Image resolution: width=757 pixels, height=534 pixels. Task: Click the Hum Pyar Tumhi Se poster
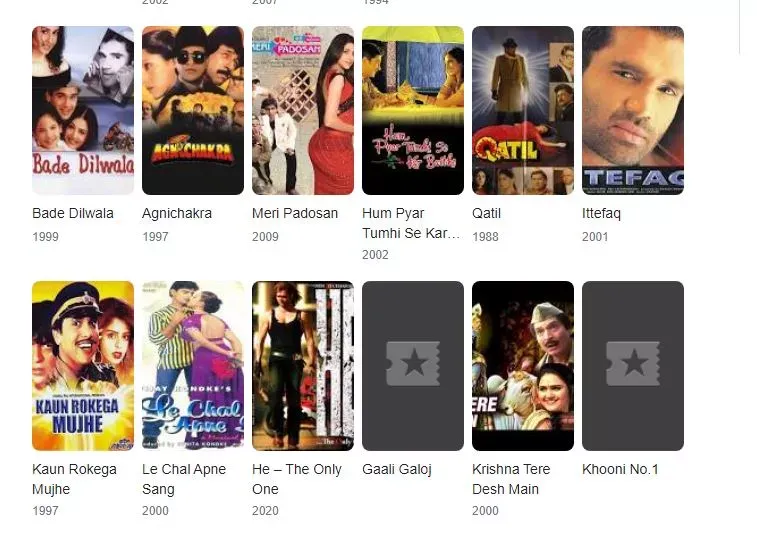click(x=413, y=111)
